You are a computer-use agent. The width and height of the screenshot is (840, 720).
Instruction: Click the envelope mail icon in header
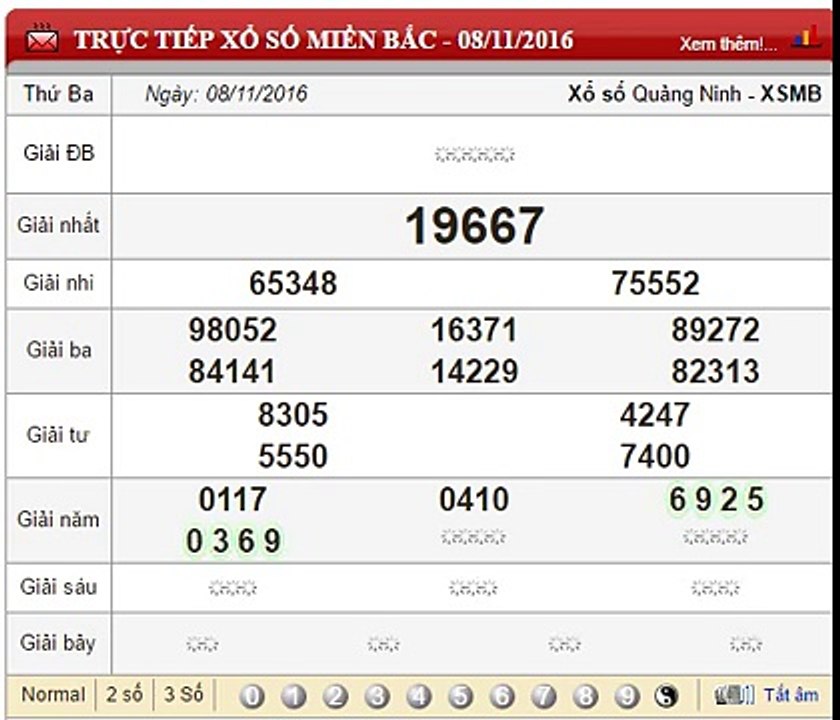click(42, 38)
